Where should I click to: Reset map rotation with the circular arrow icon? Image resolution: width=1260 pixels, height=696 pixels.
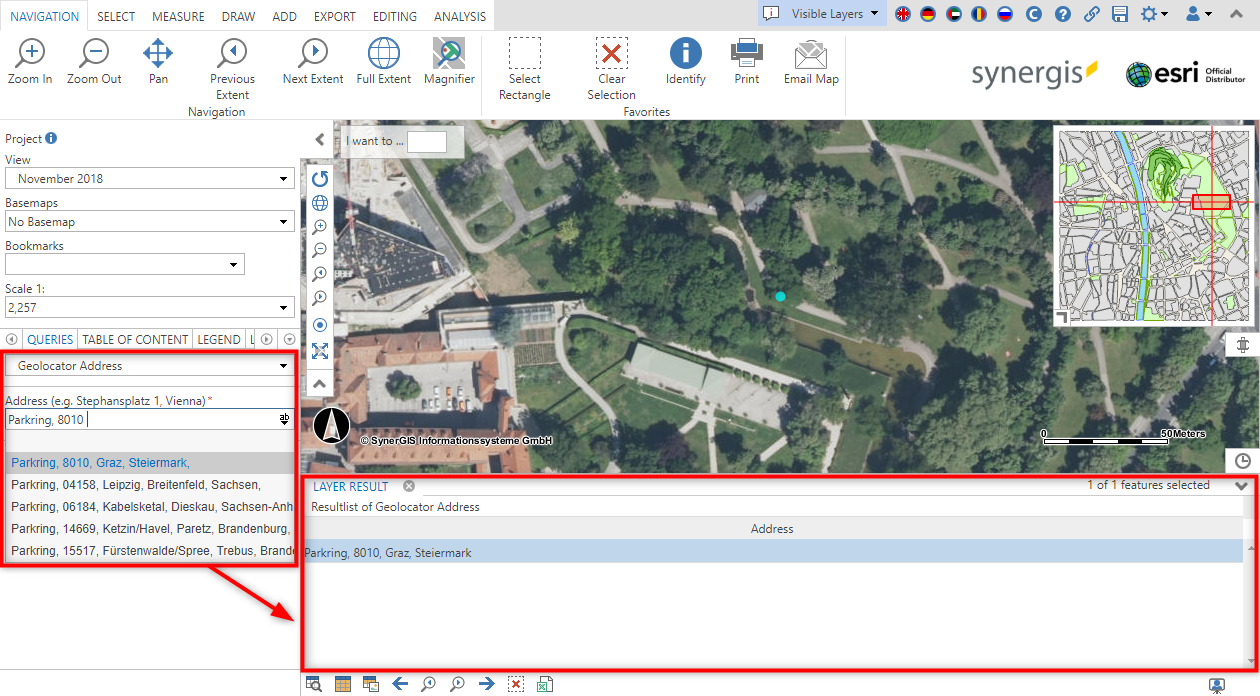(x=319, y=178)
